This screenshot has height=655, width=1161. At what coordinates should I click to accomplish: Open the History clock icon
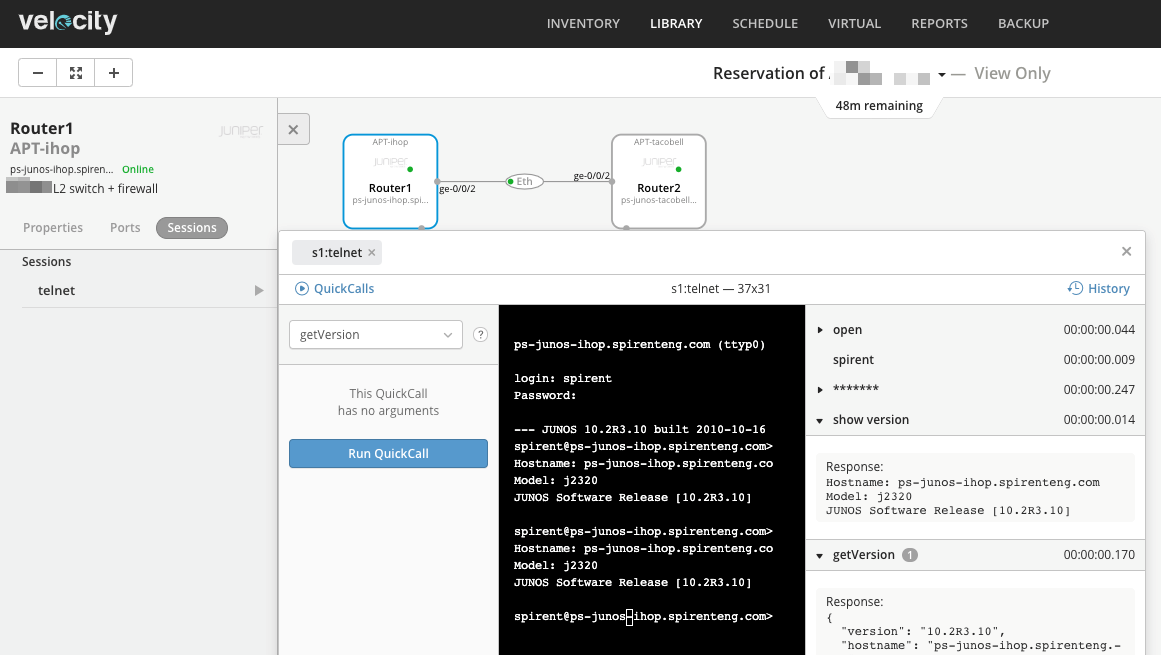point(1075,288)
